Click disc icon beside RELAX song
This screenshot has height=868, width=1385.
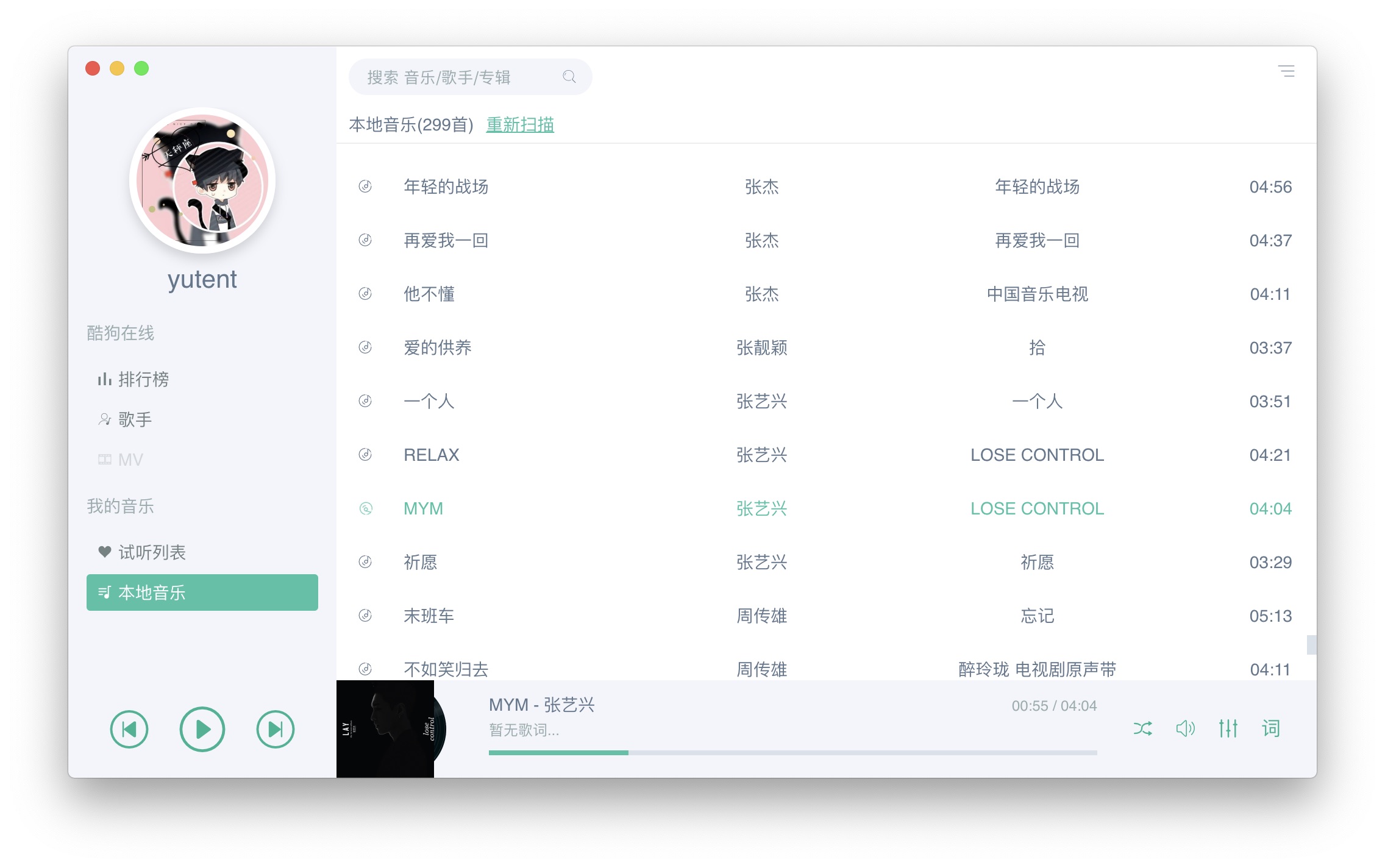coord(365,455)
